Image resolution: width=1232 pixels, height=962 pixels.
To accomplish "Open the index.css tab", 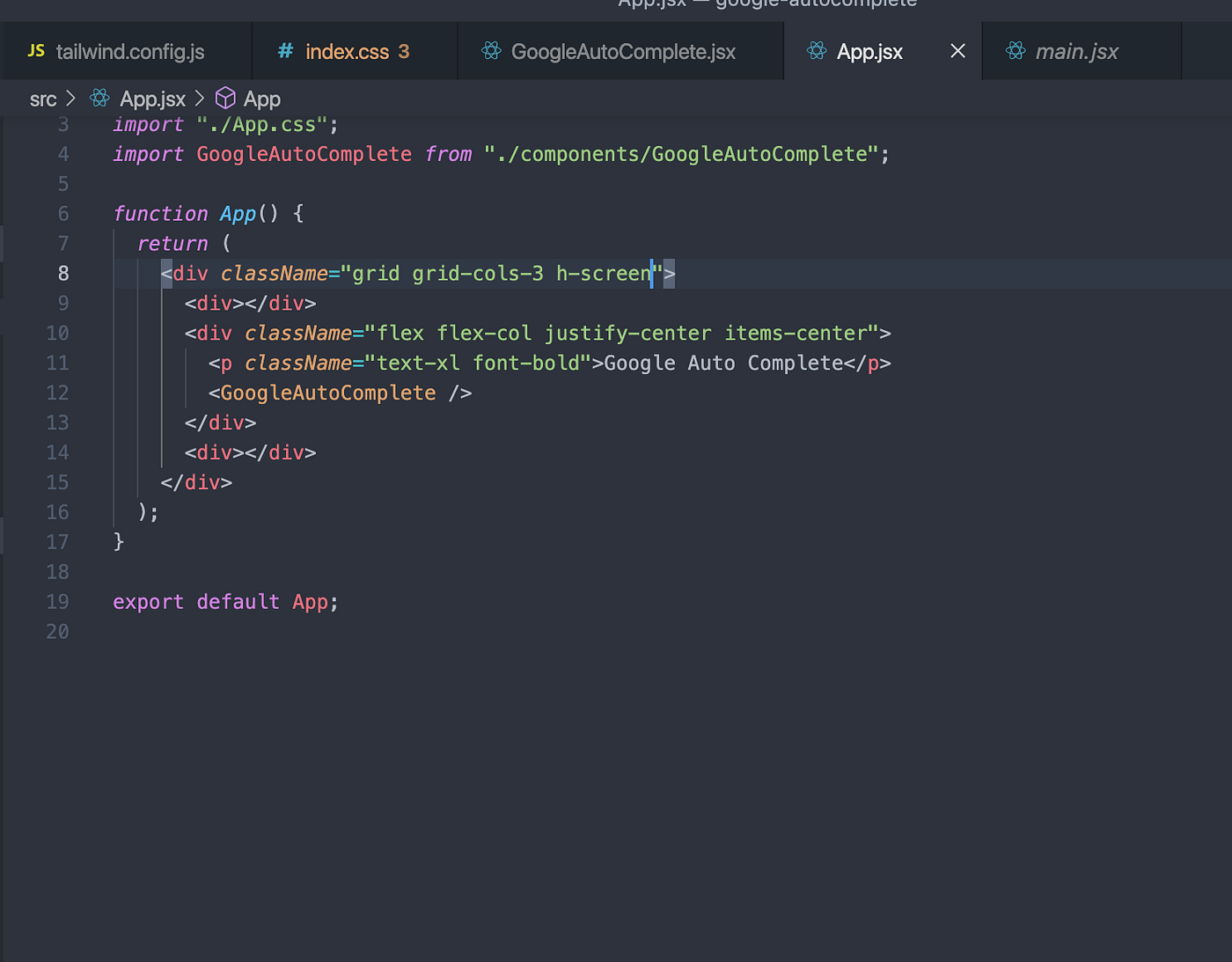I will (x=347, y=51).
